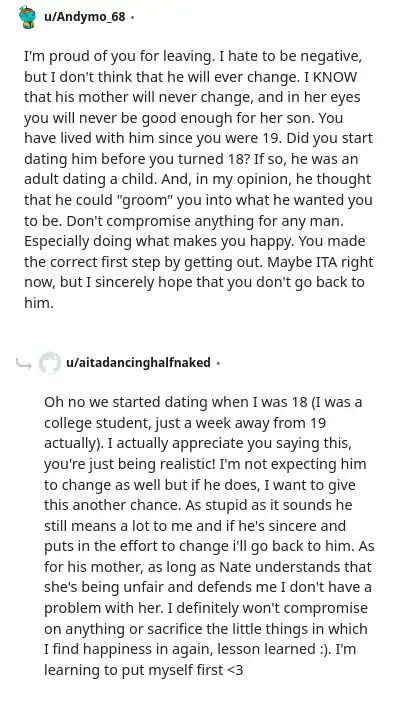Viewport: 400px width, 705px height.
Task: Click the name Nate in the reply
Action: coord(234,567)
